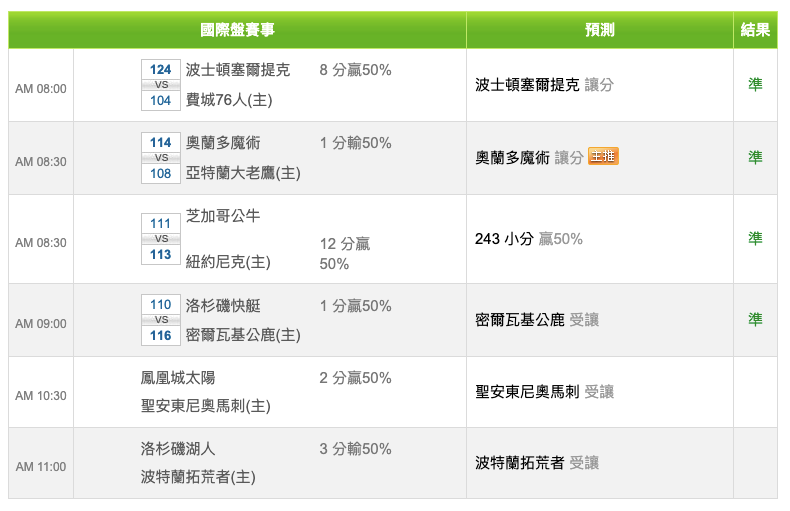Click score 116 for 密爾瓦基公鹿
This screenshot has width=790, height=511.
(x=161, y=336)
